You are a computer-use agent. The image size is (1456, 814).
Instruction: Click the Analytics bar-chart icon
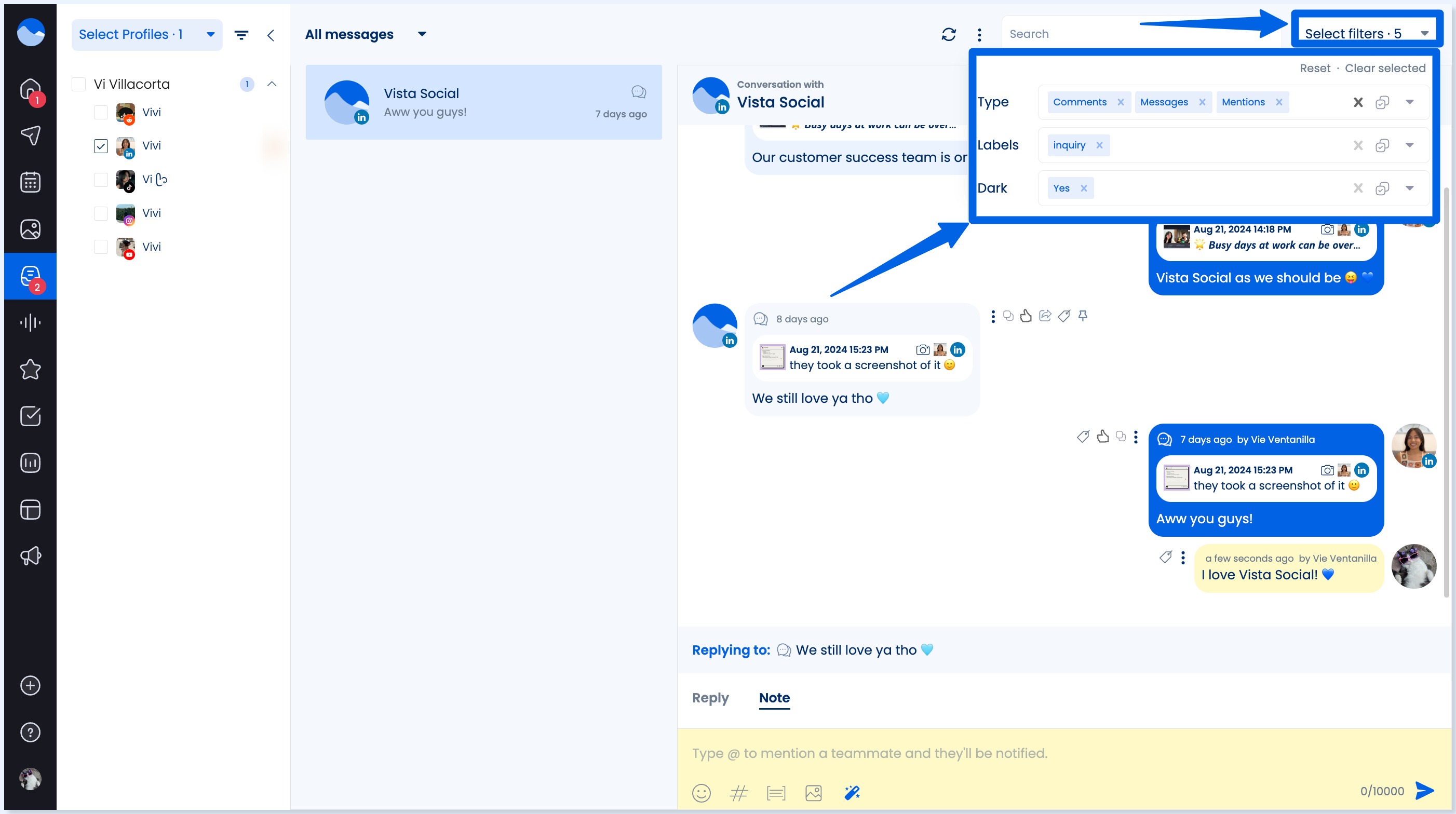click(x=30, y=463)
